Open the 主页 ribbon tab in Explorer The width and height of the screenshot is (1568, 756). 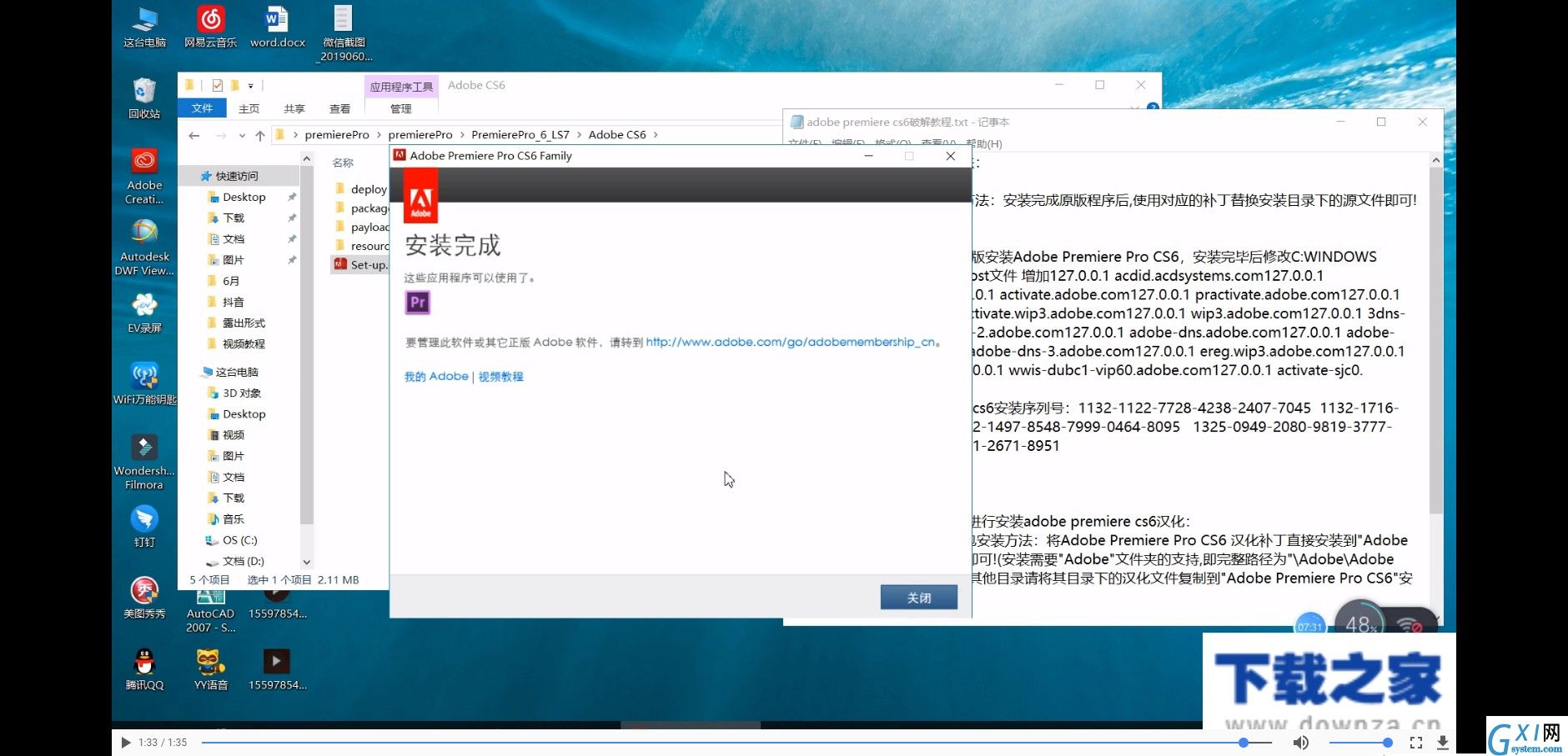249,108
